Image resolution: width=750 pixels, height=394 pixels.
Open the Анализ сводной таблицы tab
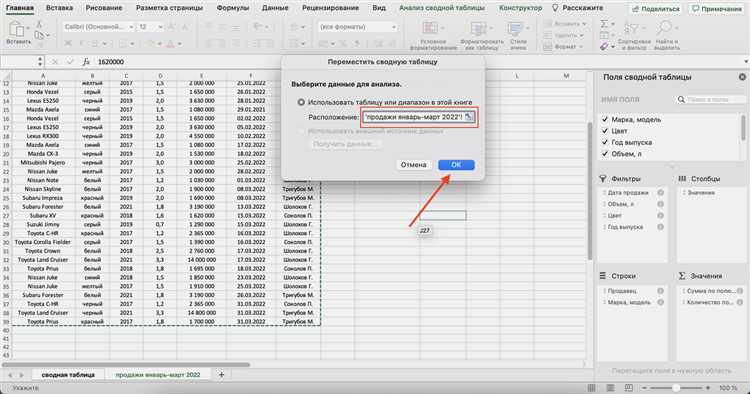click(441, 8)
